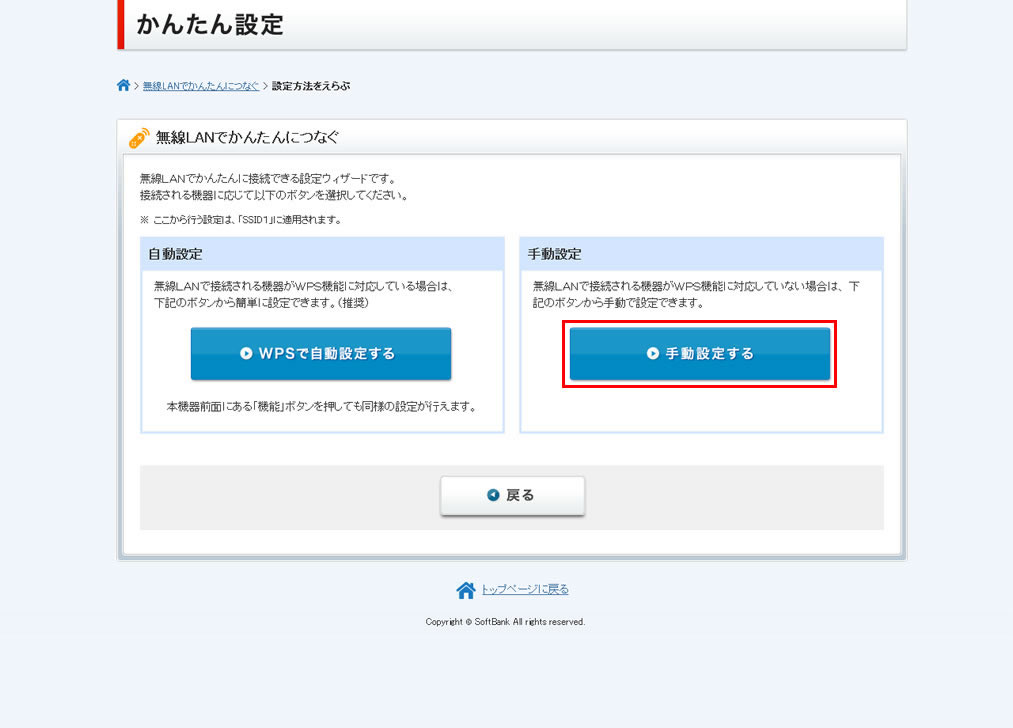
Task: Click the manual setup description about WPS-incompatible devices
Action: click(696, 294)
